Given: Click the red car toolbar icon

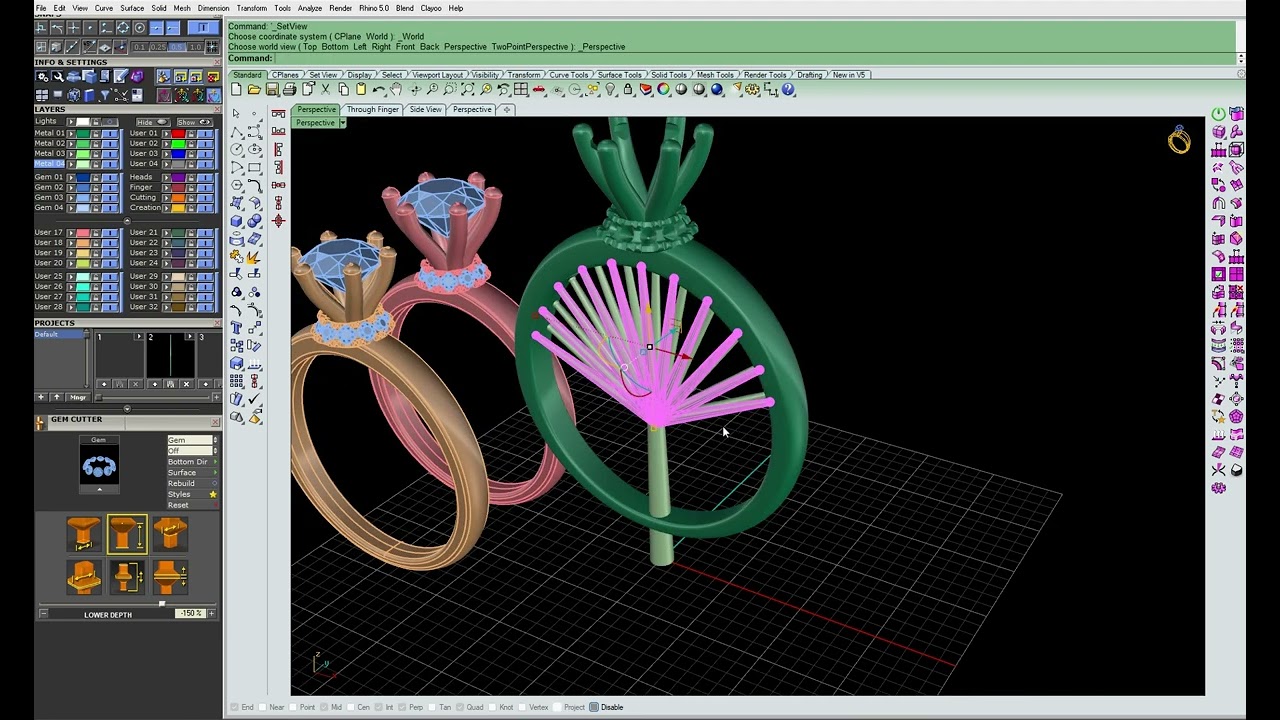Looking at the screenshot, I should (539, 90).
